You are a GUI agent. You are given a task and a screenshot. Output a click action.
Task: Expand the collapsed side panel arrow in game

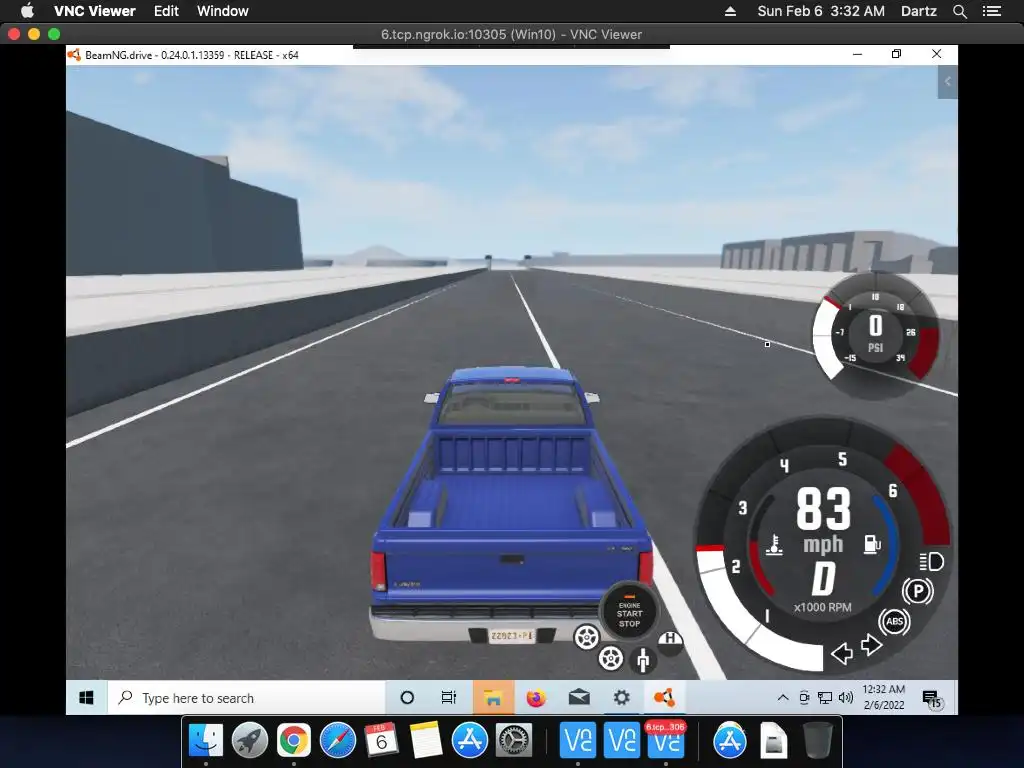tap(948, 82)
